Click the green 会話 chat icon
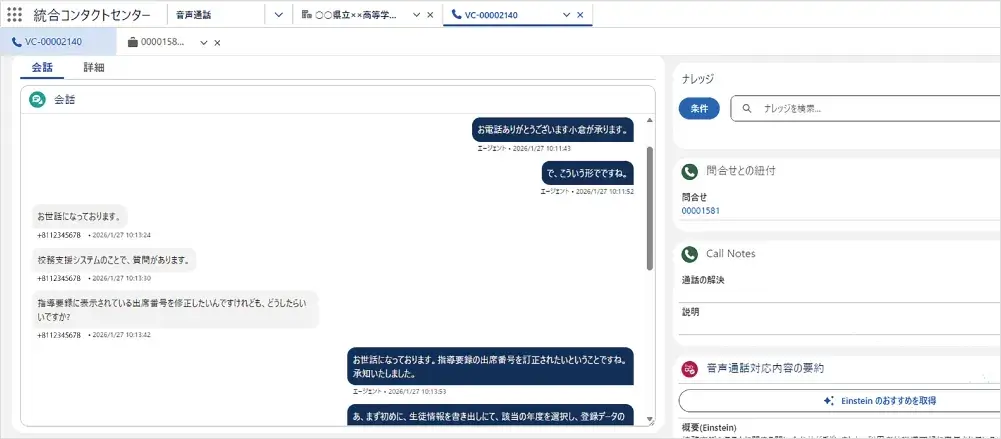This screenshot has height=439, width=1001. [37, 100]
